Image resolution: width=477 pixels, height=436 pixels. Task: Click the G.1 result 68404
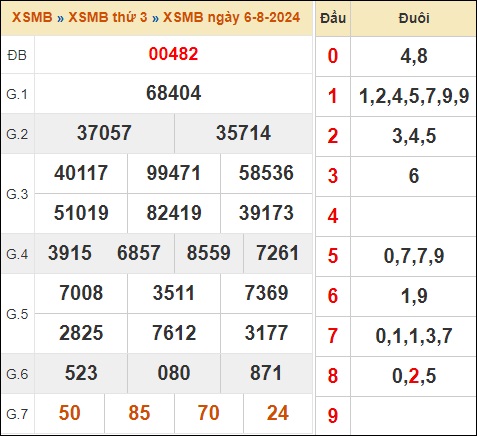(173, 93)
